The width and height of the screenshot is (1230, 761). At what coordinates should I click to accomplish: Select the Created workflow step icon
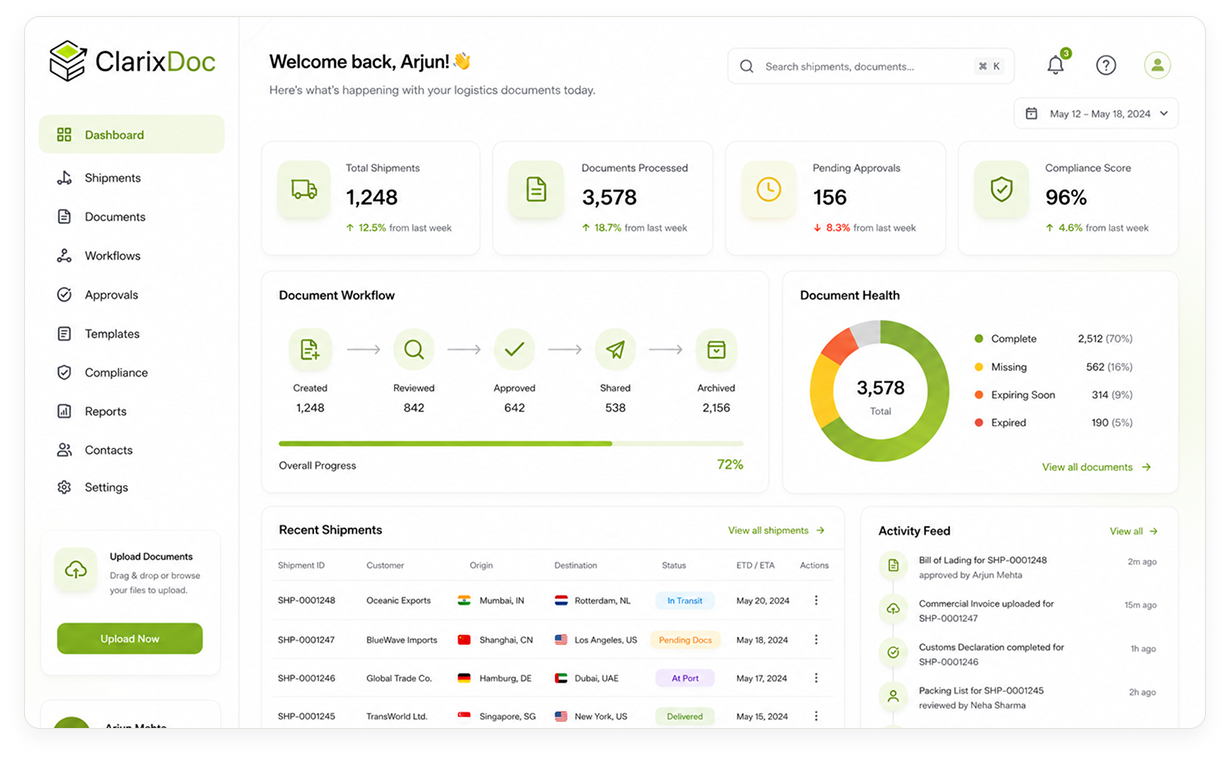310,350
